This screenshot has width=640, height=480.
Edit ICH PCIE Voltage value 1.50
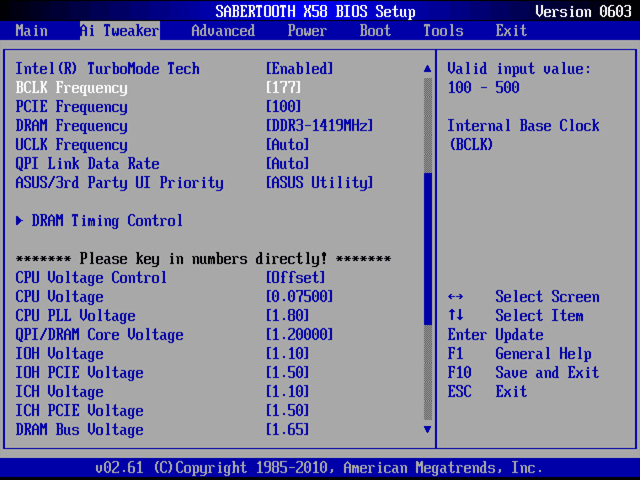(x=287, y=411)
